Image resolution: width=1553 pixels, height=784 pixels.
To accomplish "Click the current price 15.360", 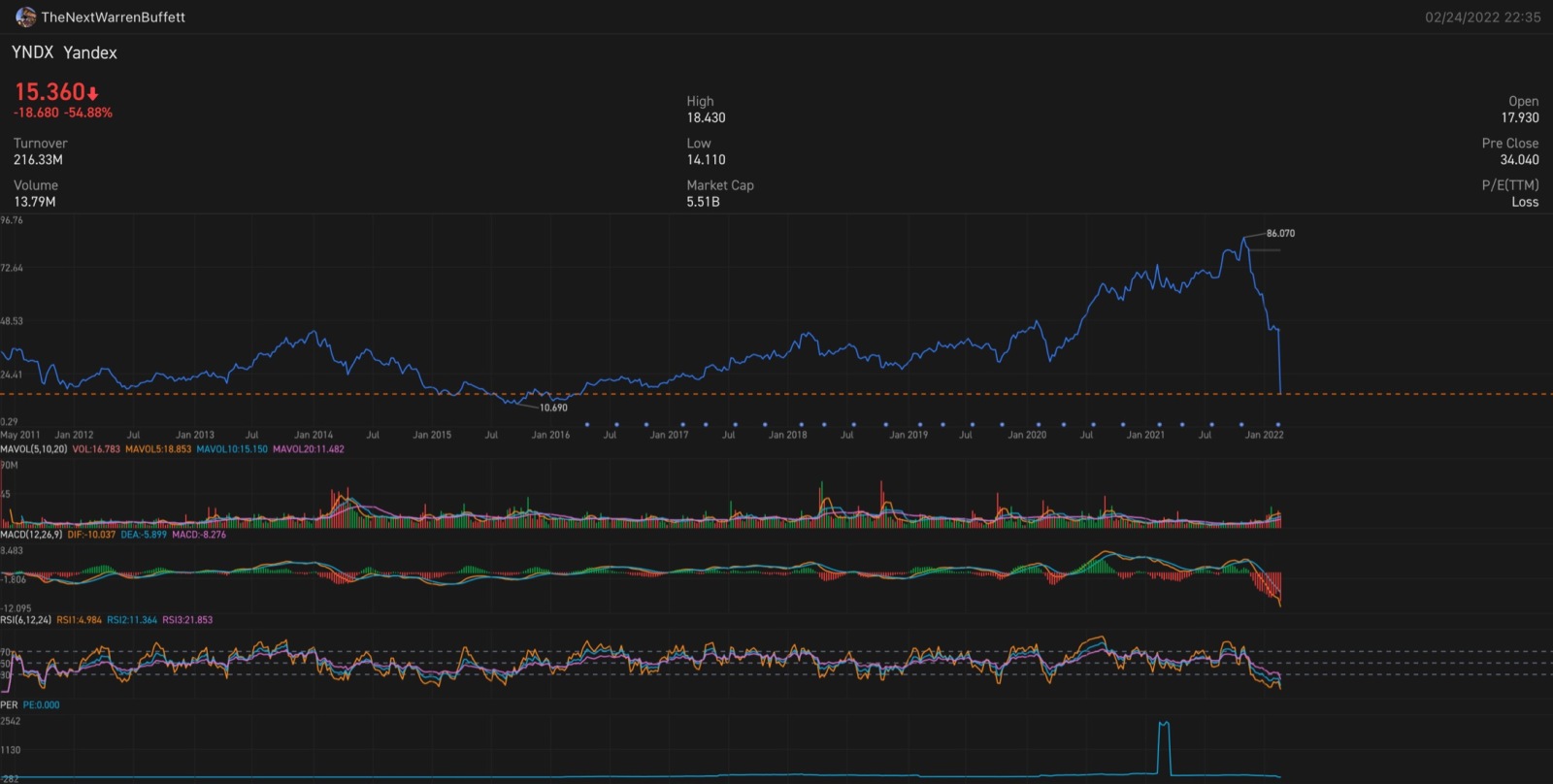I will (50, 92).
